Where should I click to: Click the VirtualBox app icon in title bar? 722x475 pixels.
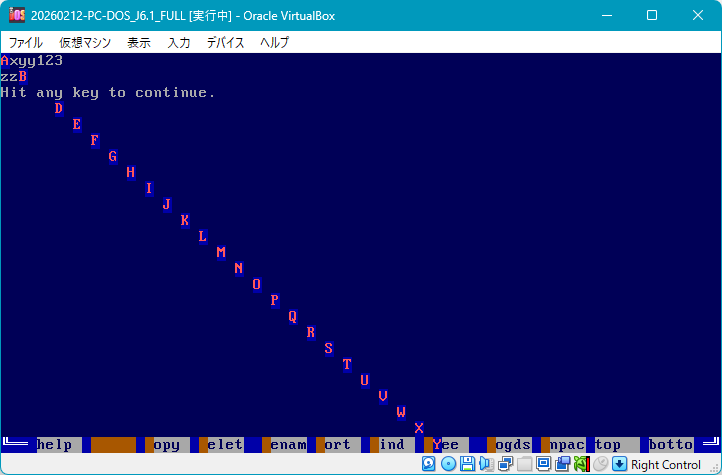(17, 15)
